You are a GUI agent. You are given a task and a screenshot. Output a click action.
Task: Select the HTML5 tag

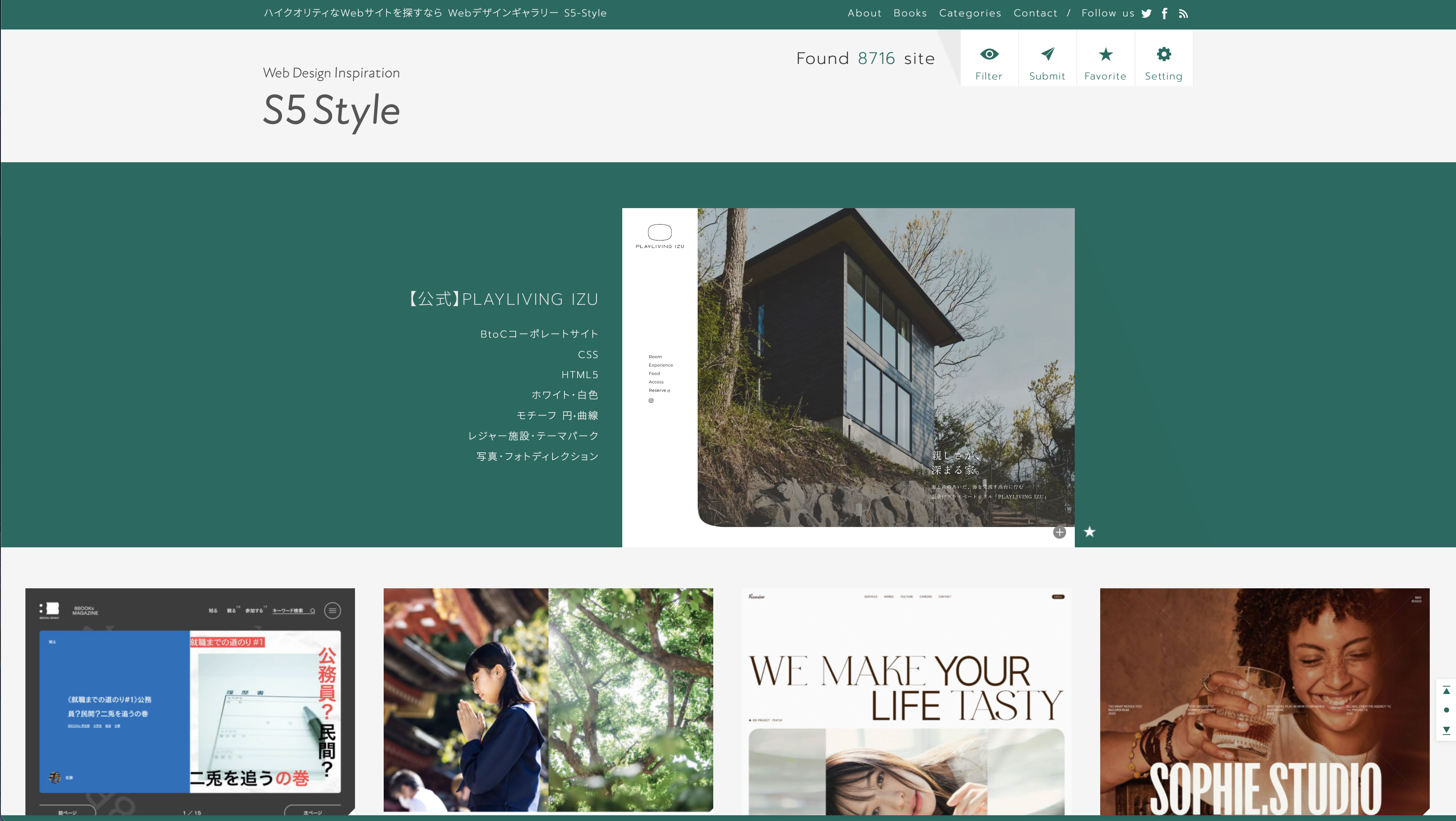[580, 374]
